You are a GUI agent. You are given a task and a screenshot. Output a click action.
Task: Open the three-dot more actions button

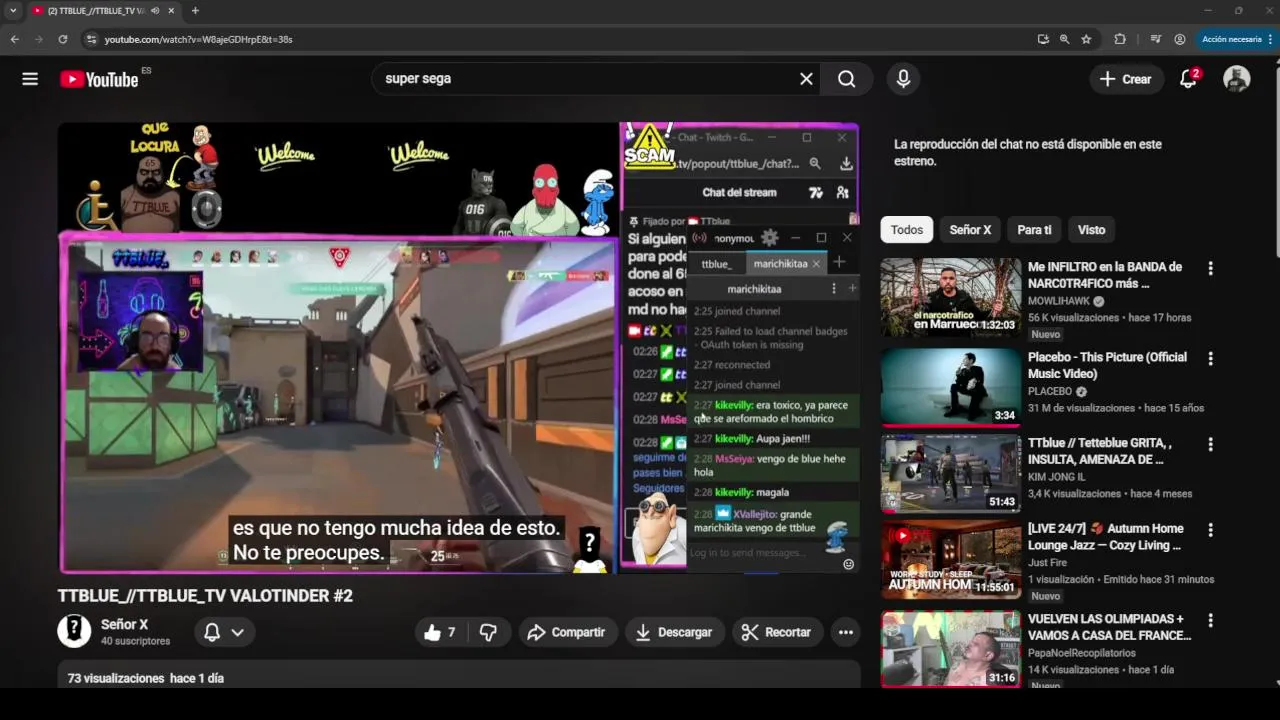coord(846,632)
